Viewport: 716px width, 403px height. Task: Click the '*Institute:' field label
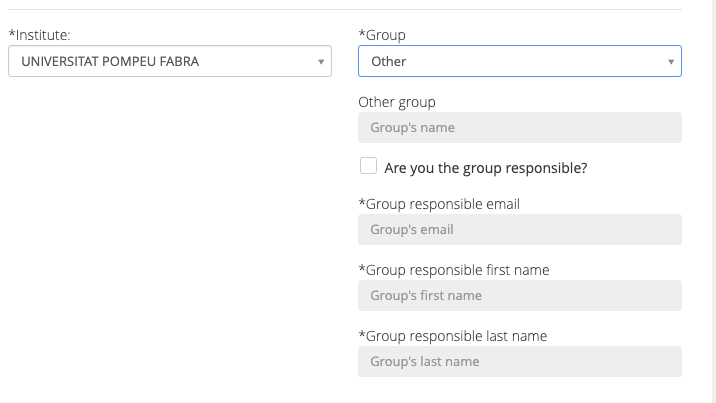coord(39,35)
